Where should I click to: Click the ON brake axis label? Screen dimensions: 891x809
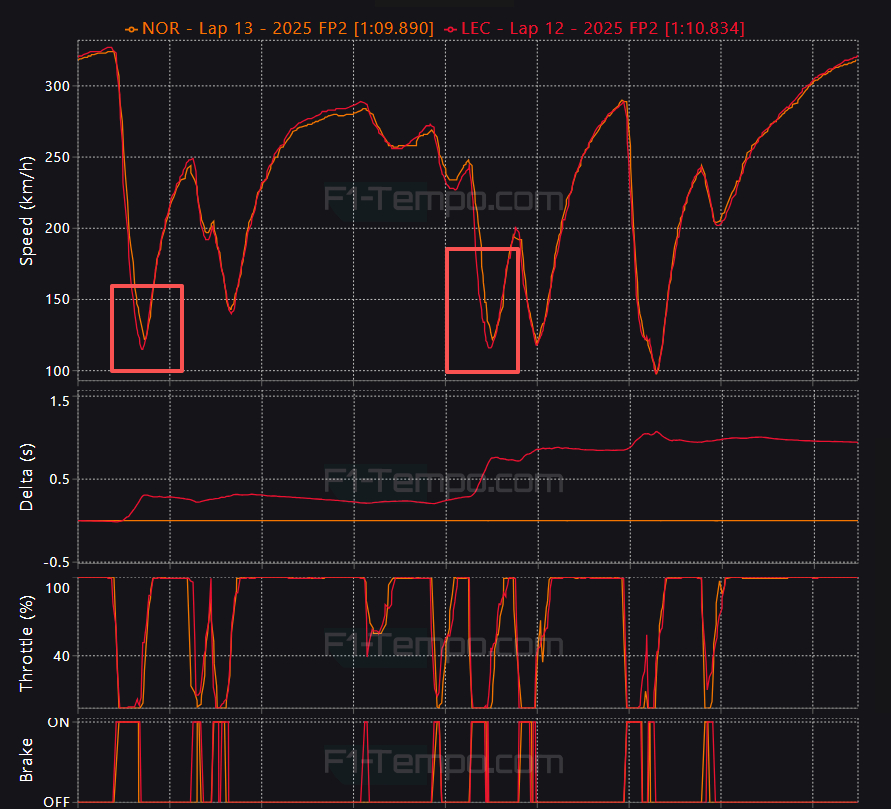click(x=58, y=723)
